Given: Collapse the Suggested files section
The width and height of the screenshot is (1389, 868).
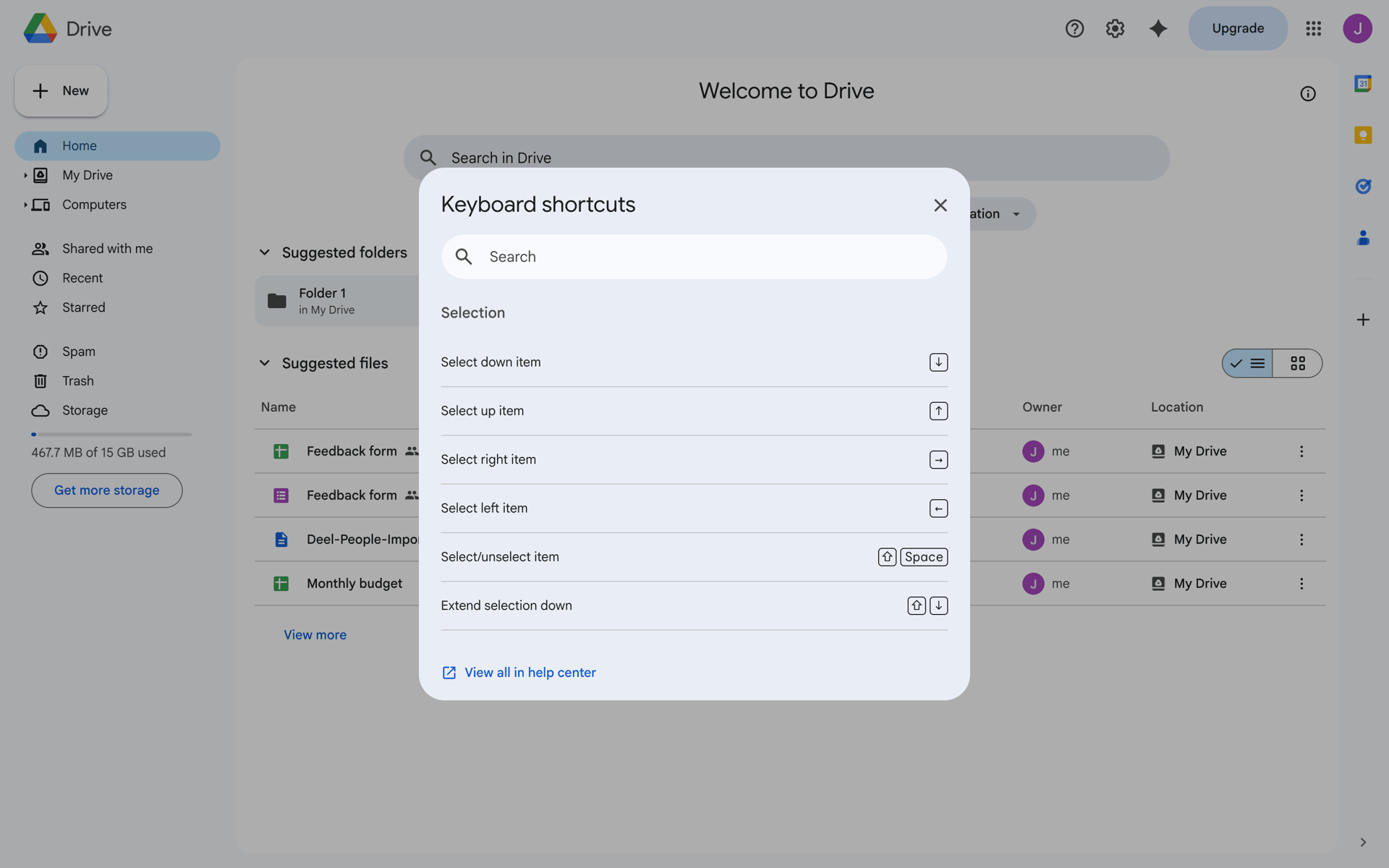Looking at the screenshot, I should pyautogui.click(x=265, y=363).
